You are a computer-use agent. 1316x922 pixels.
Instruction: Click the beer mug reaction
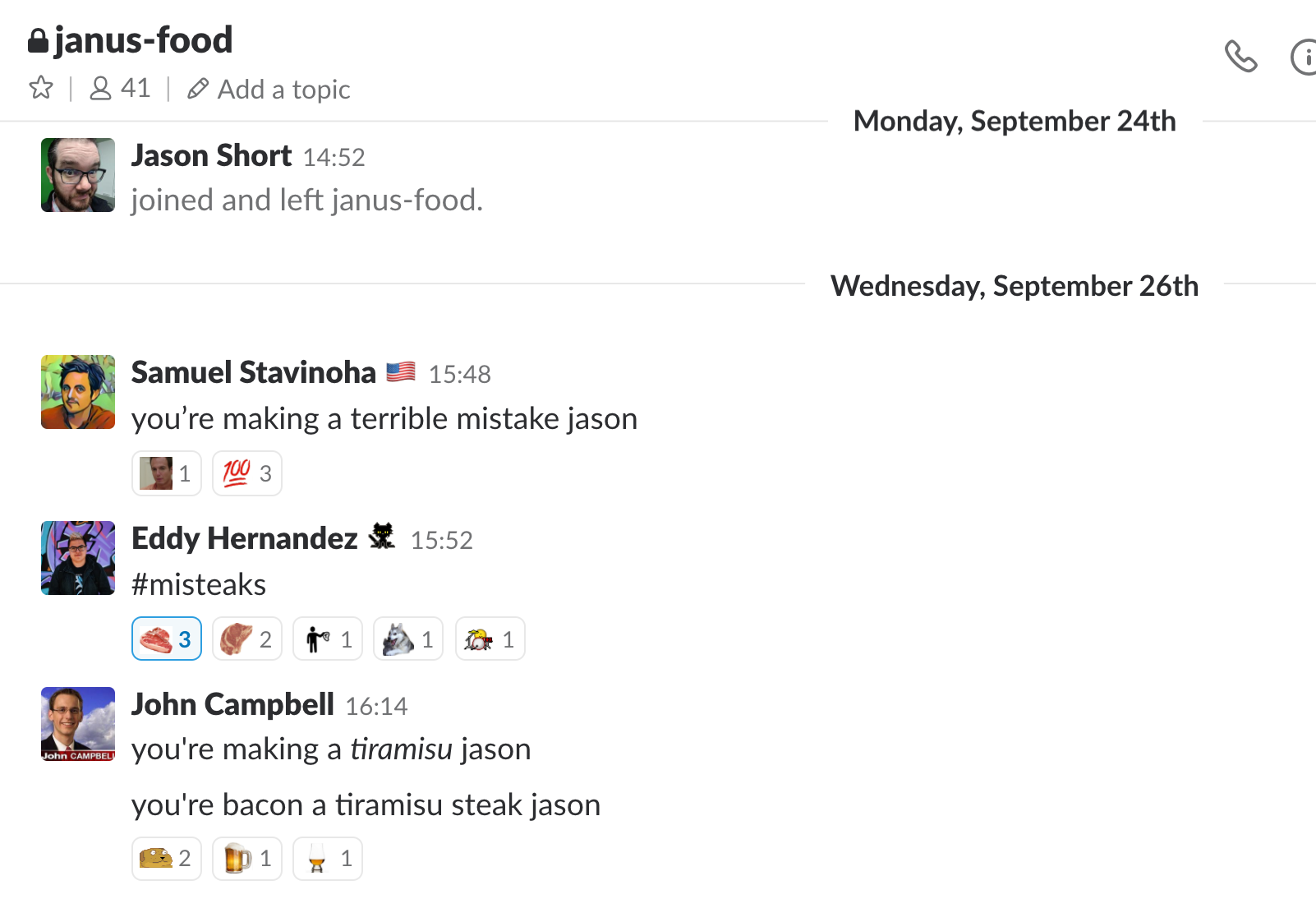247,859
